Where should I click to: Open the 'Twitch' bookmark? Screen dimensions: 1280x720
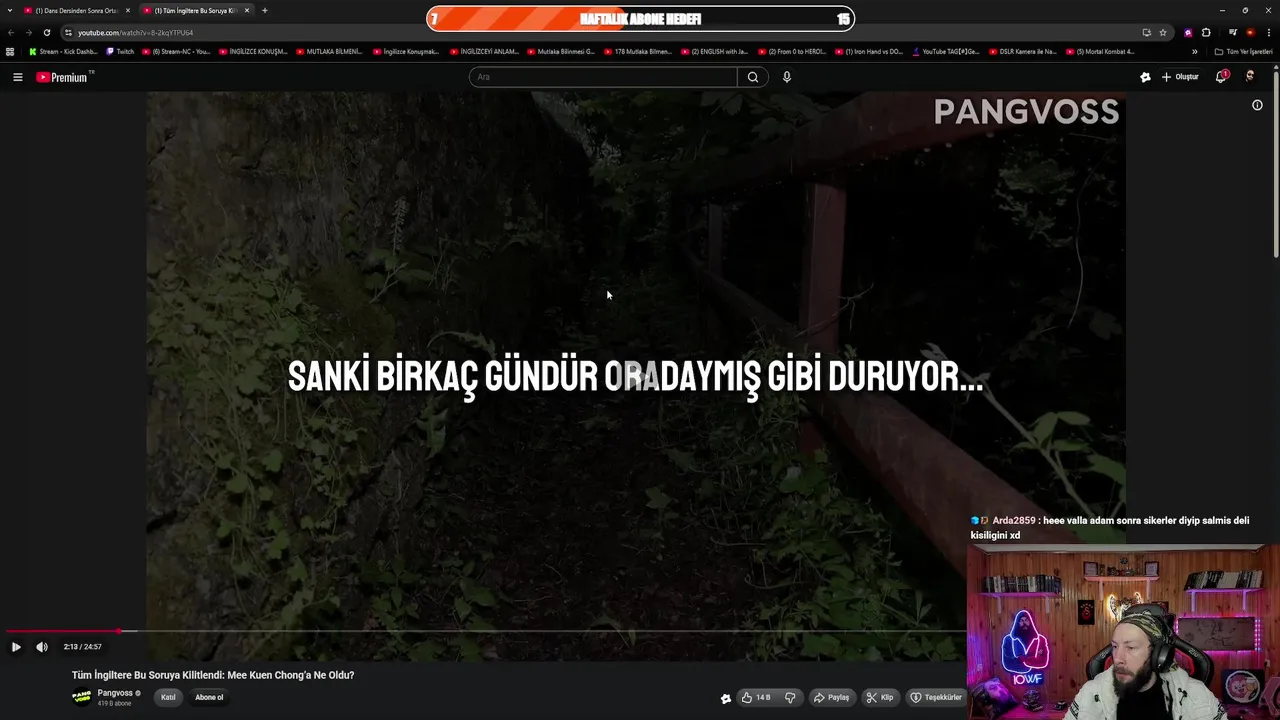point(120,51)
